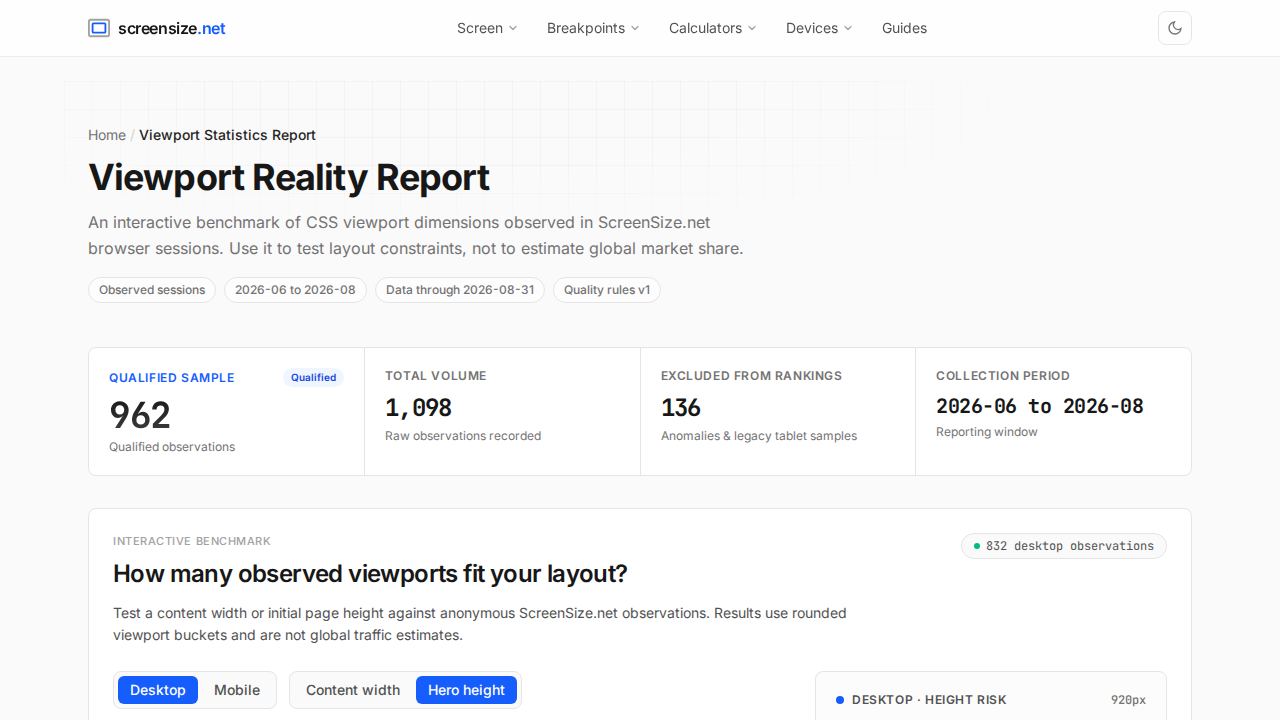Click the Data through 2026-08-31 tag
Screen dimensions: 1280x720
tap(460, 290)
